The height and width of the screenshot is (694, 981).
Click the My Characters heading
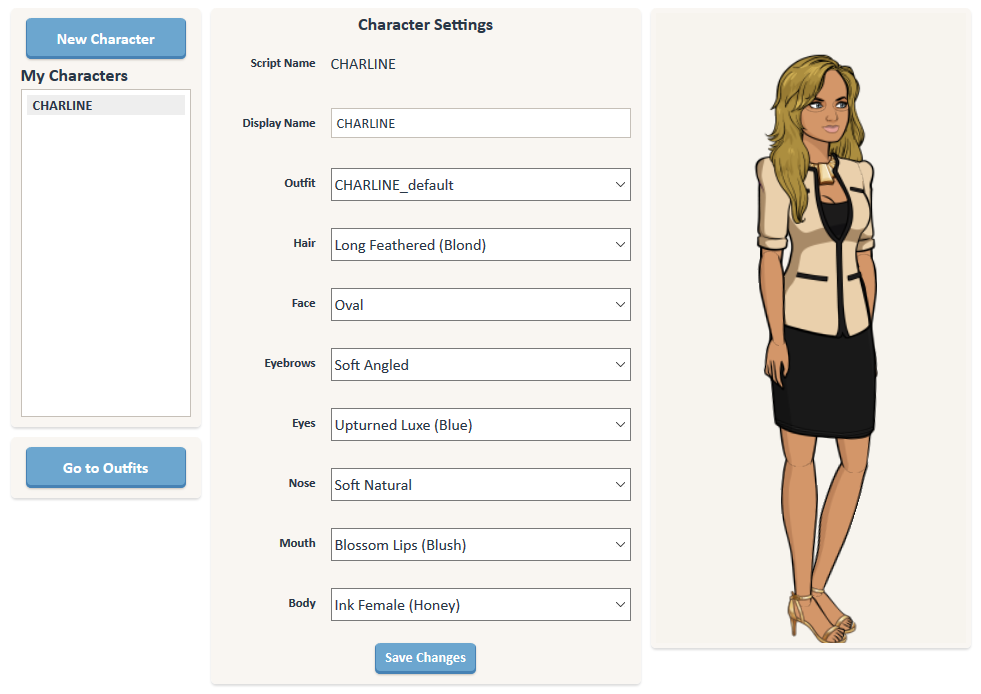click(x=74, y=76)
